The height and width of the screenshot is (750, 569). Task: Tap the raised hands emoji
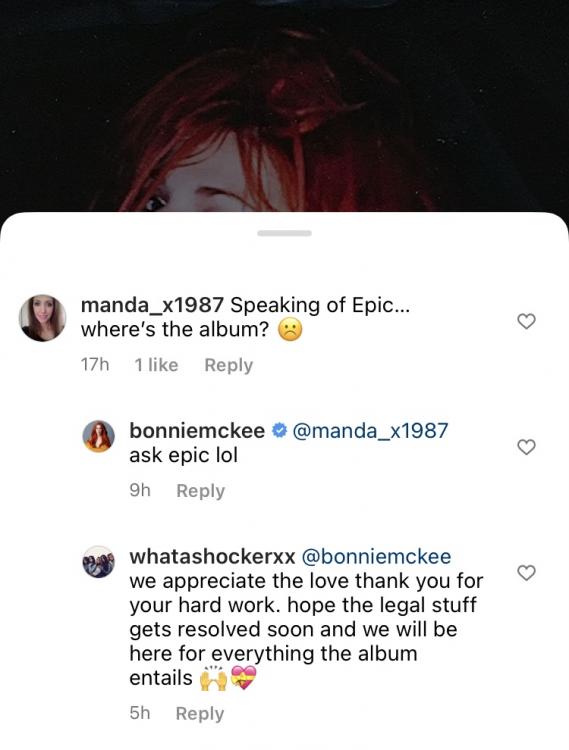pos(213,678)
